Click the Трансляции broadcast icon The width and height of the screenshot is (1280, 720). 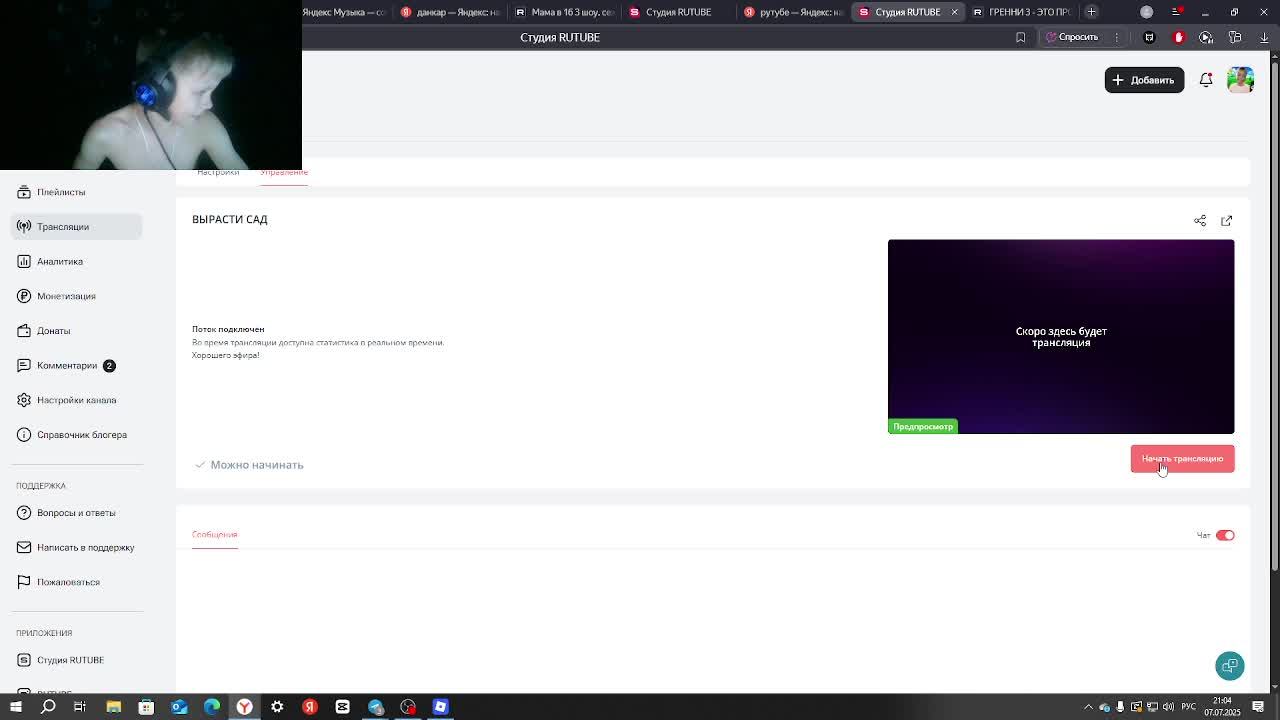24,227
